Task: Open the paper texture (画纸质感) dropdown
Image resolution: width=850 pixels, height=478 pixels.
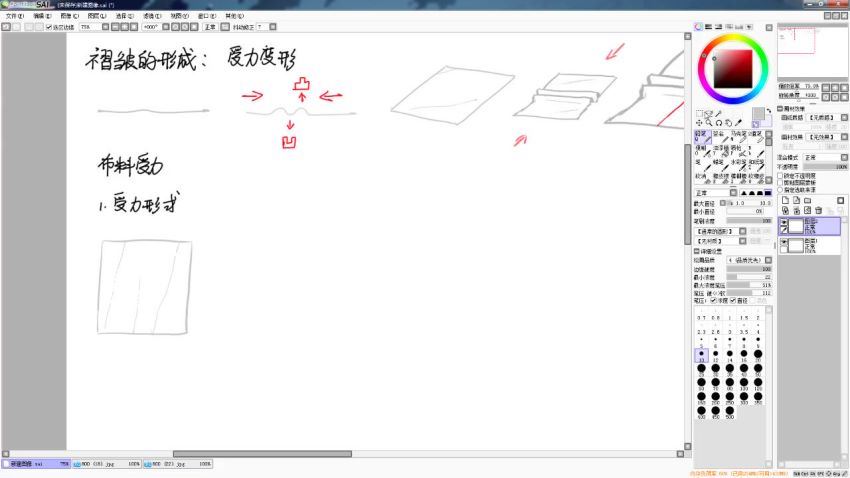Action: pos(844,118)
